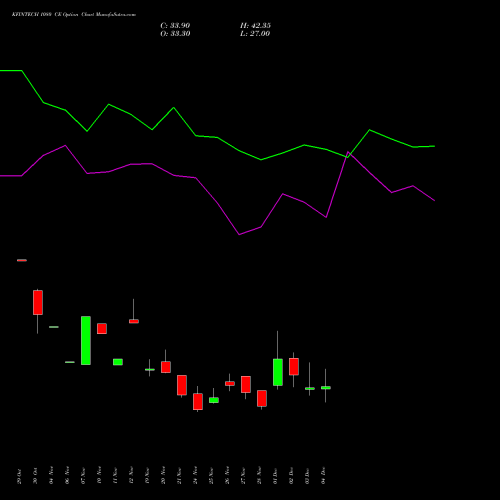500x500 pixels.
Task: Select the close value C: 33.90
Action: click(175, 26)
